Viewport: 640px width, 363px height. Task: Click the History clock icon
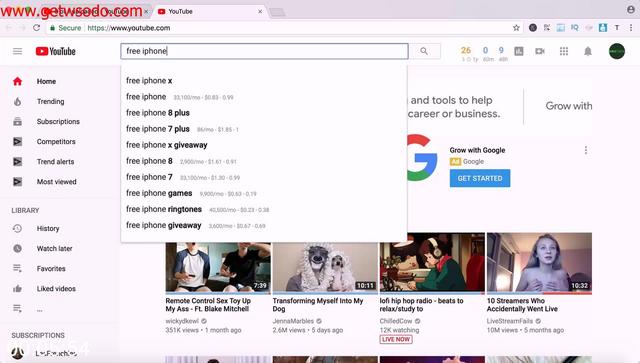pyautogui.click(x=17, y=228)
